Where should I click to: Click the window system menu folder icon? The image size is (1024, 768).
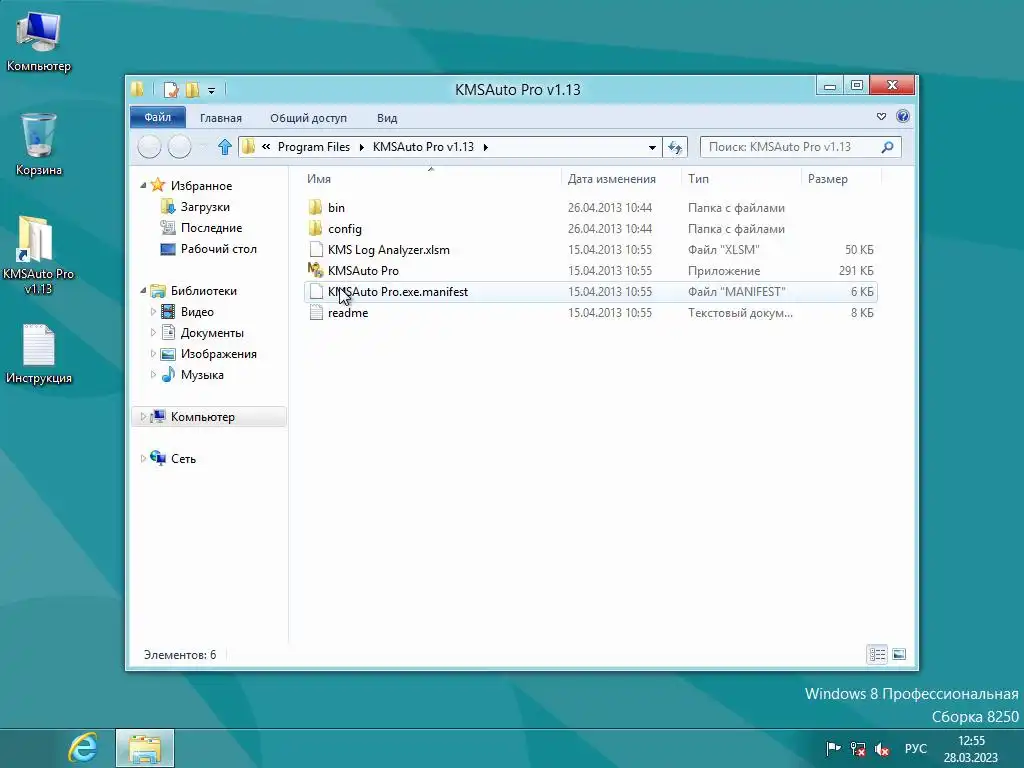coord(137,89)
